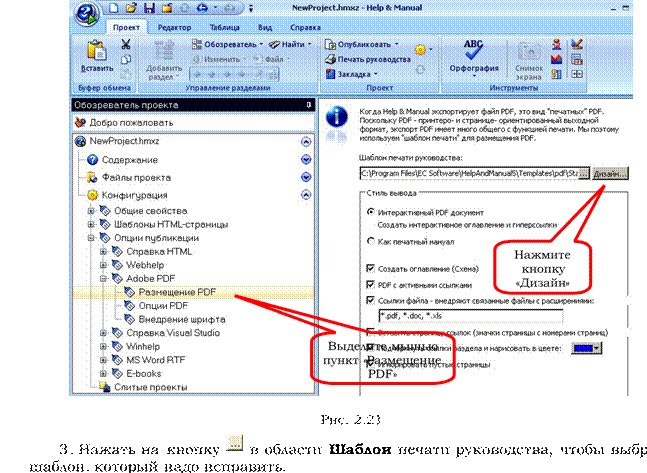Expand the Winhelp tree node
This screenshot has width=647, height=473.
tap(103, 347)
